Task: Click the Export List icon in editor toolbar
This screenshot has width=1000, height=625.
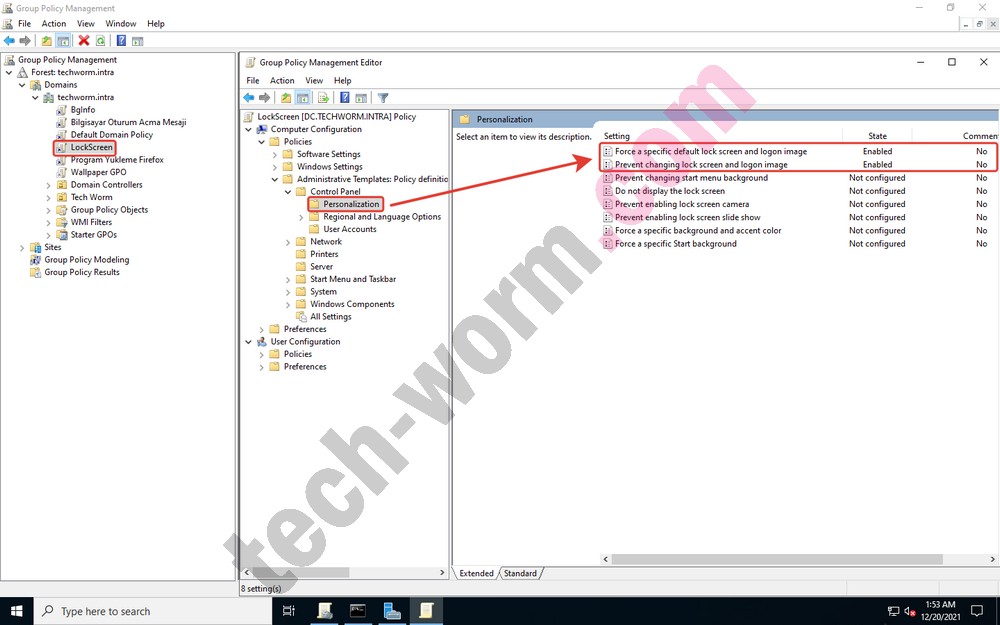Action: point(323,98)
